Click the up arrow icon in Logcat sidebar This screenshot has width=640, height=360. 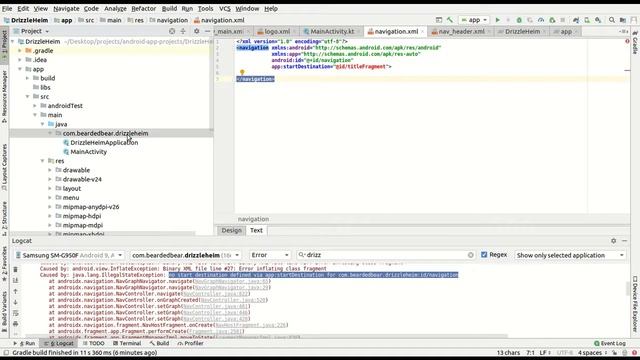pyautogui.click(x=16, y=291)
